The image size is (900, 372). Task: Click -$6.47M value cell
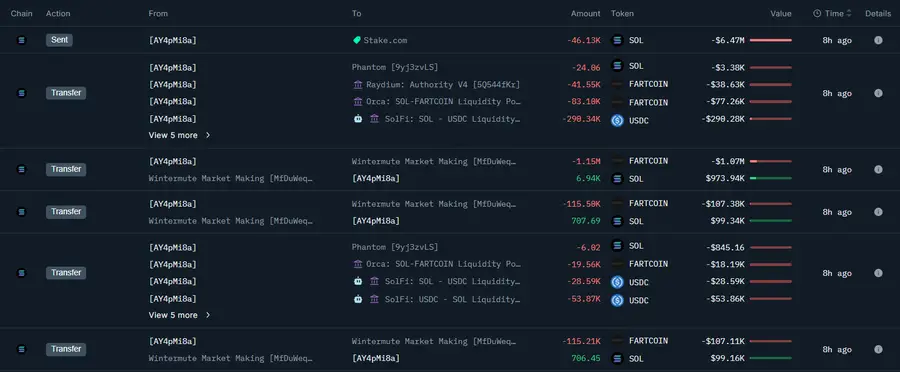(728, 40)
